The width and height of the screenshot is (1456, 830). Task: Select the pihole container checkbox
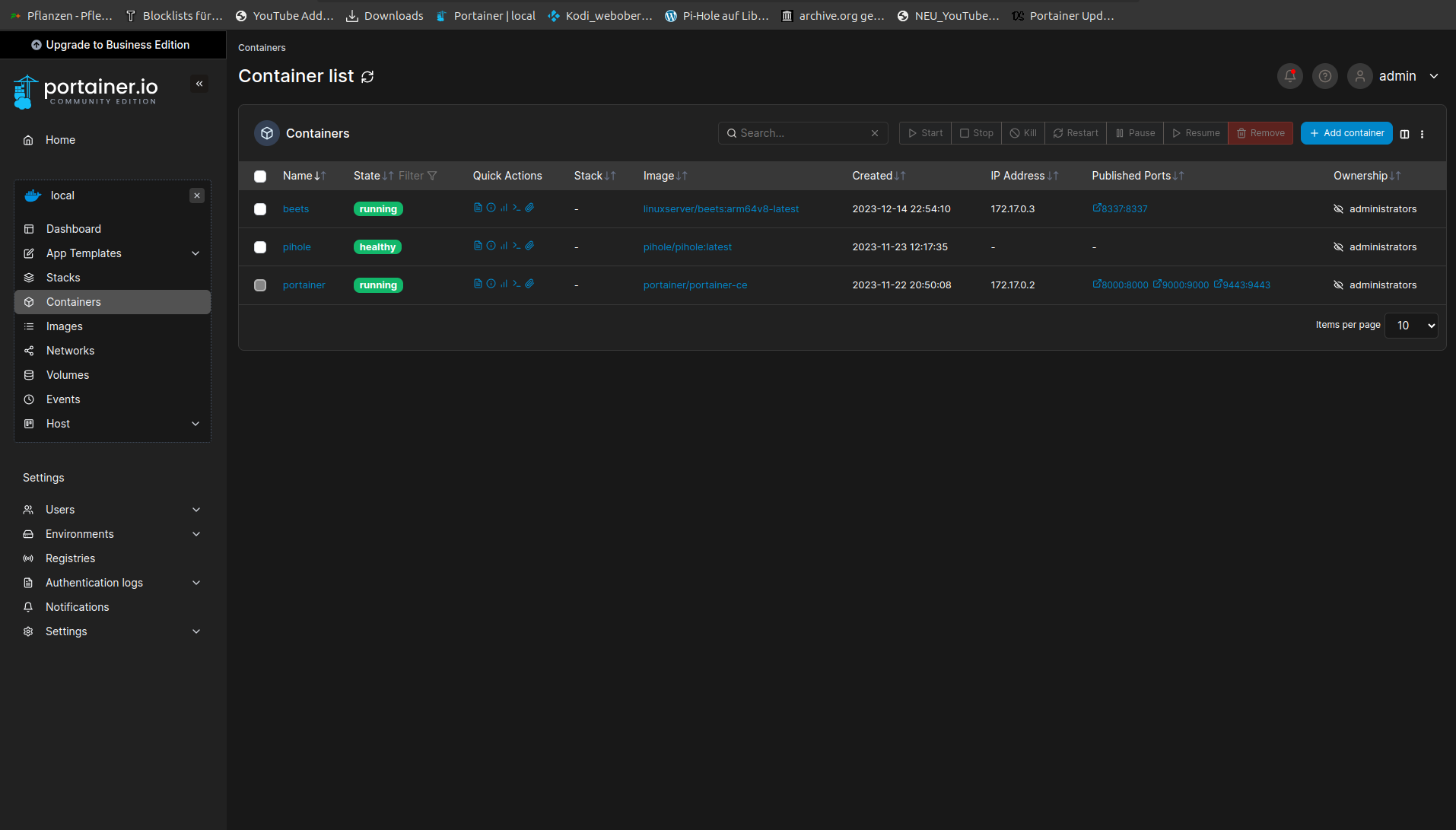click(260, 247)
